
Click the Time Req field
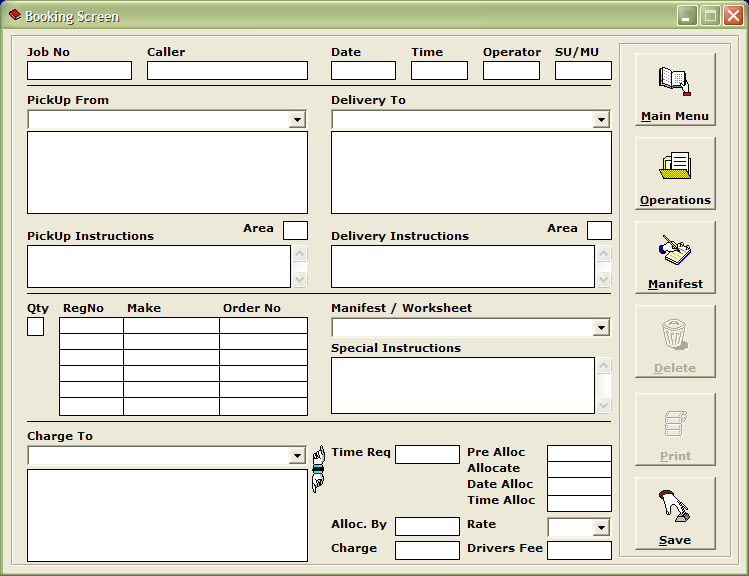[428, 454]
